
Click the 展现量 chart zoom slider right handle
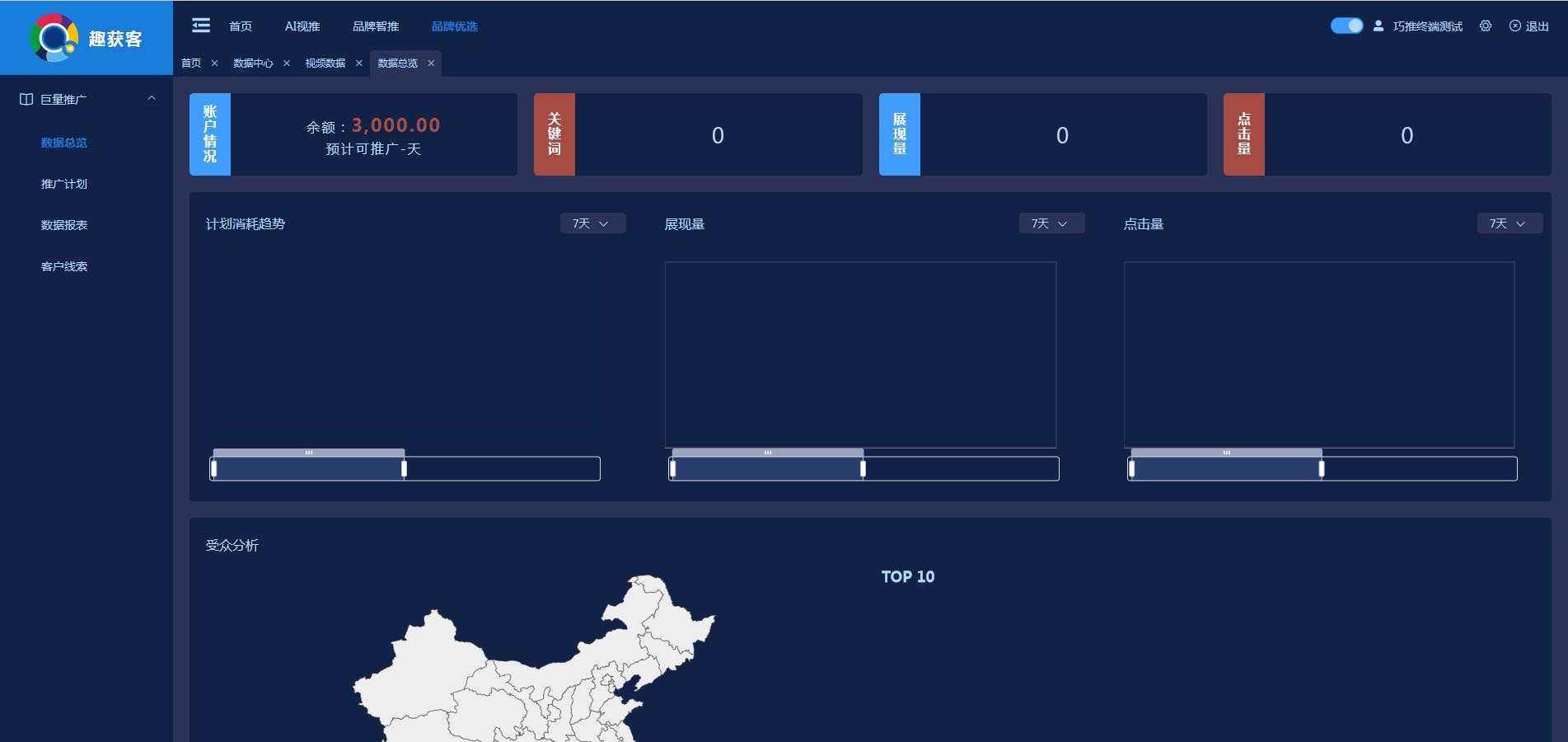(863, 468)
